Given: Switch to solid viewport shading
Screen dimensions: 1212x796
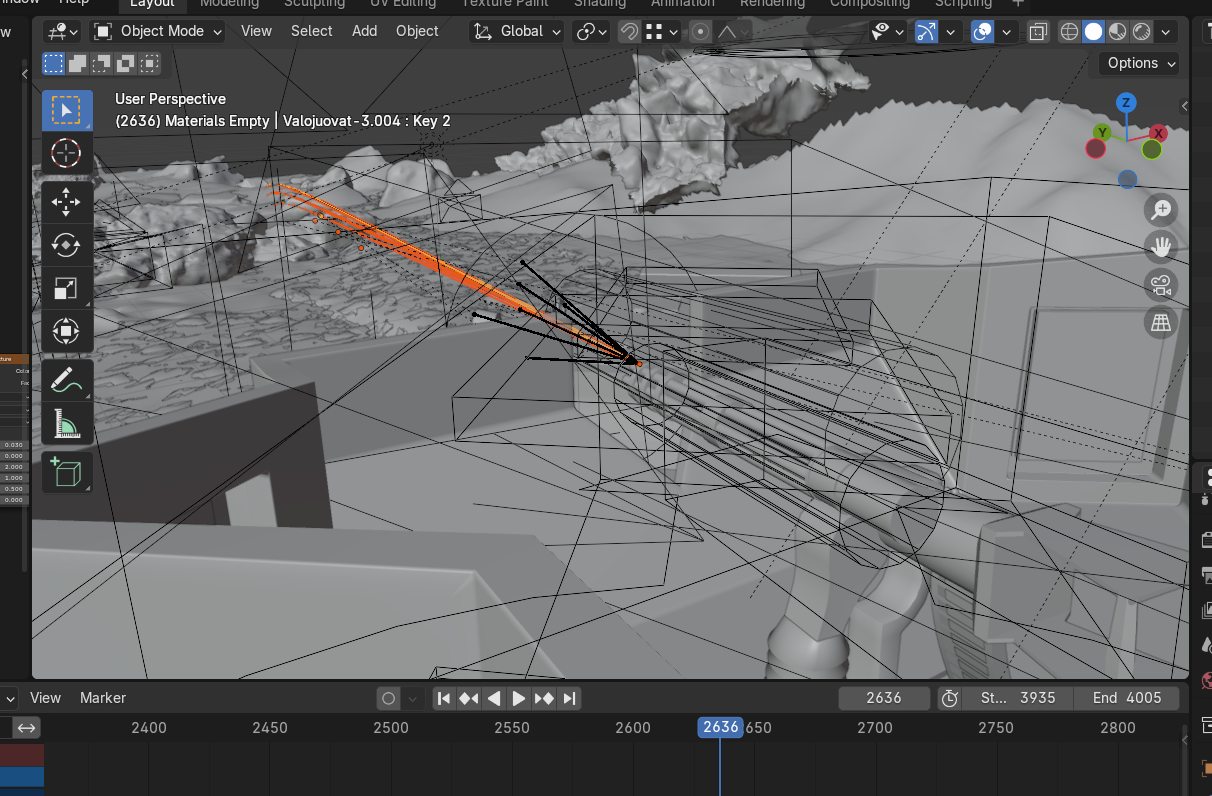Looking at the screenshot, I should point(1094,32).
